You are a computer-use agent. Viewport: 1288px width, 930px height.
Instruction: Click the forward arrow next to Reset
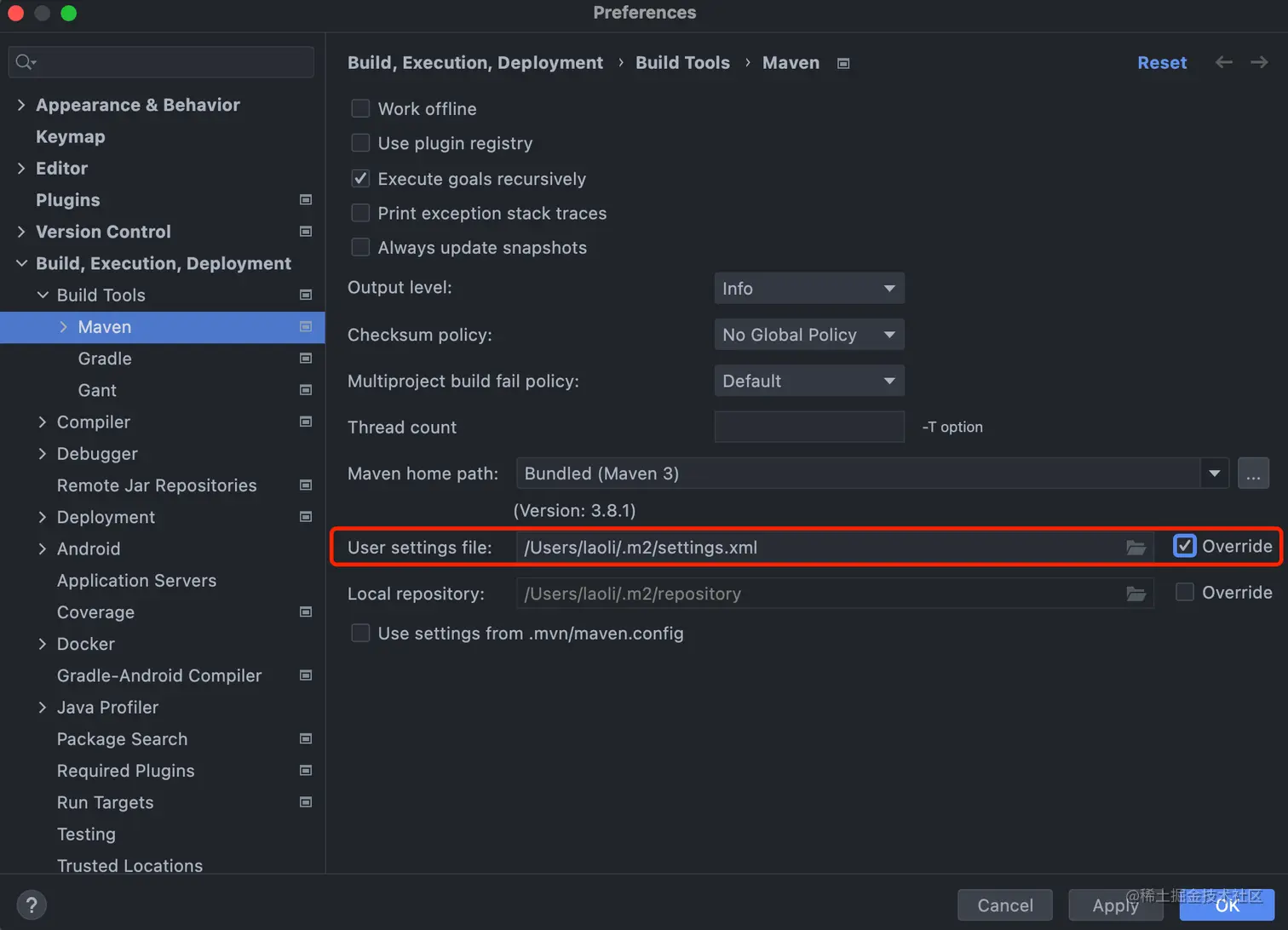[1259, 62]
